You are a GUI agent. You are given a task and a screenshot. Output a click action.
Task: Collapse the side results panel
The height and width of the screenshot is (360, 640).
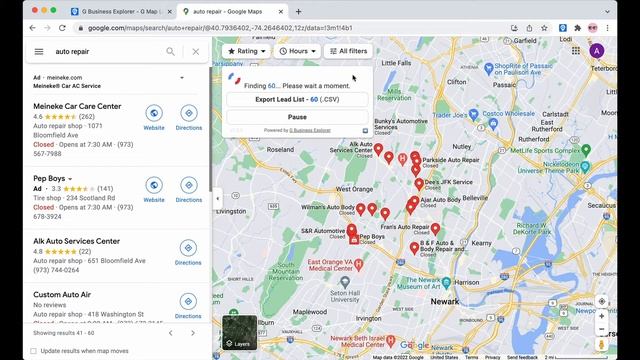218,198
